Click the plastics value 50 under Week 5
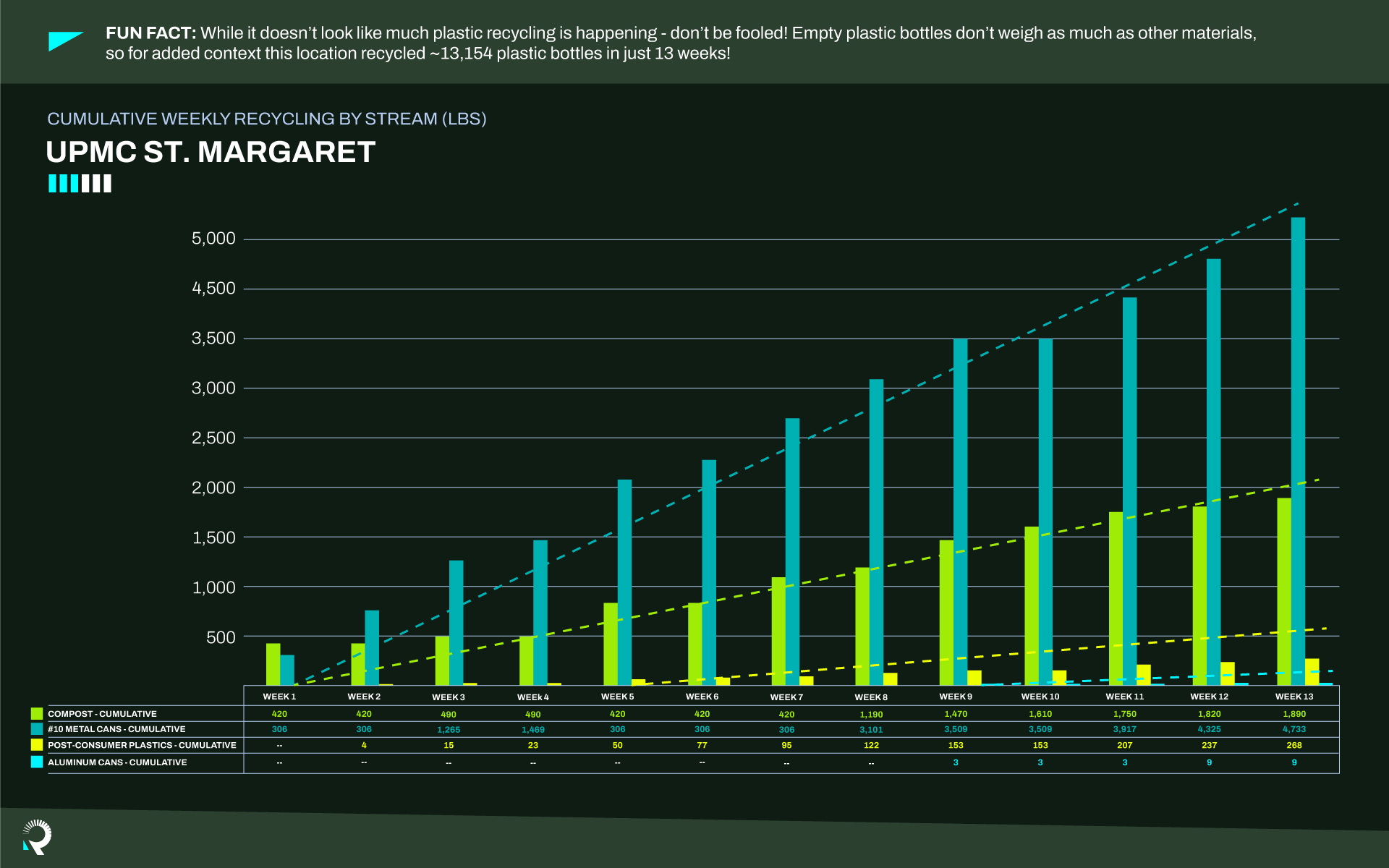 (x=617, y=745)
